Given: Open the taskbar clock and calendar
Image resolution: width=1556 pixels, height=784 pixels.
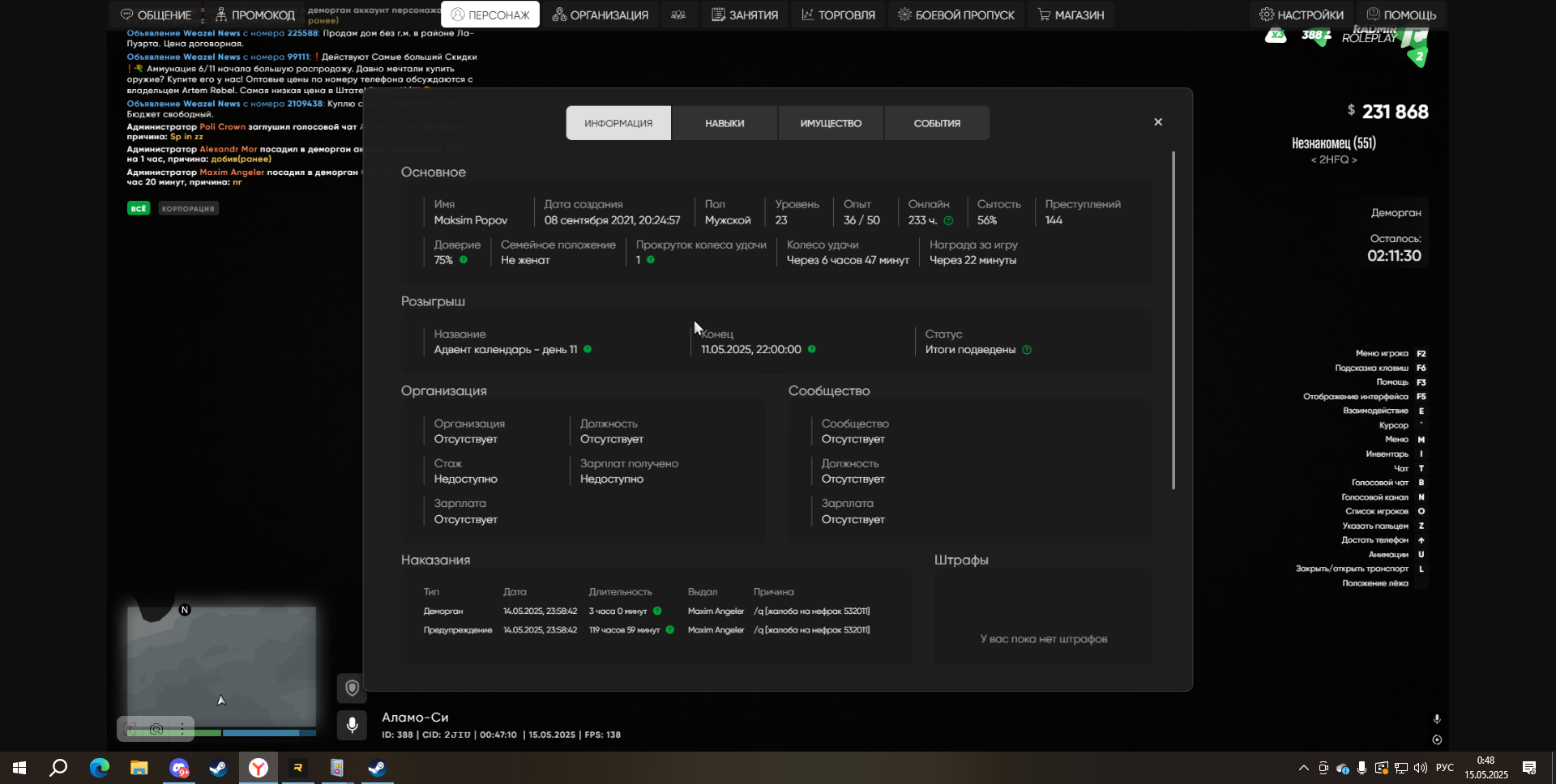Looking at the screenshot, I should (1486, 768).
